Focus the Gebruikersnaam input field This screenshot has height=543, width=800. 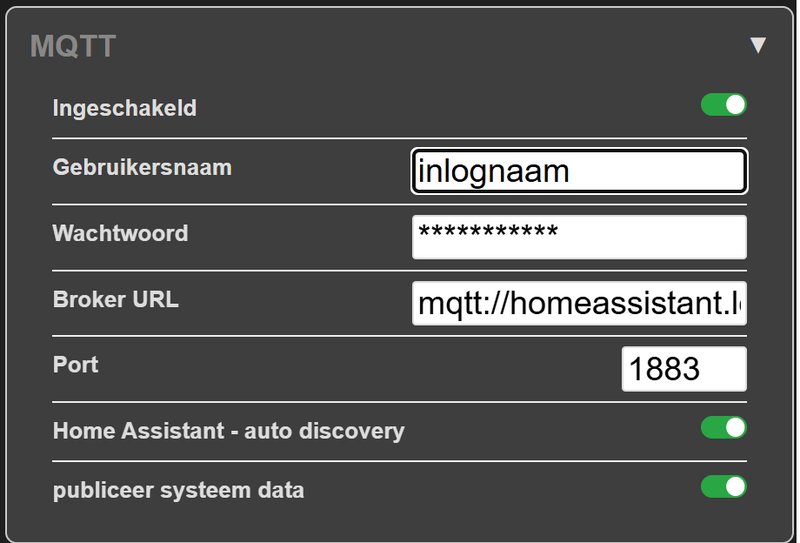(579, 171)
